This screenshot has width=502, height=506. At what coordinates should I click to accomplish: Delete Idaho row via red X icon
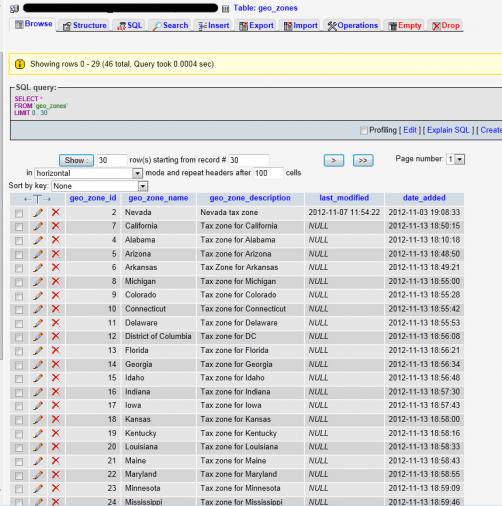56,378
